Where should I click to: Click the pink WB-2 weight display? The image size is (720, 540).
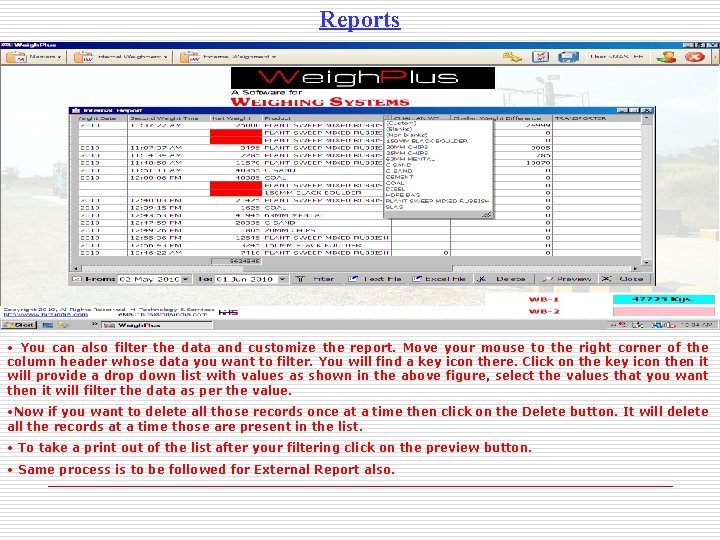click(664, 311)
